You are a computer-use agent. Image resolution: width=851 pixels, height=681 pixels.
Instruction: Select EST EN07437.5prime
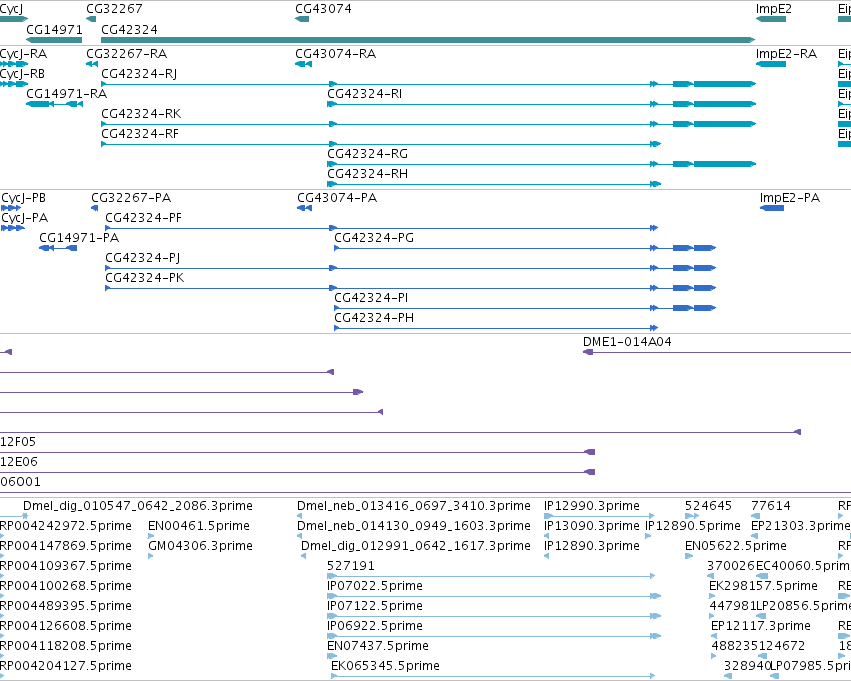tap(378, 647)
